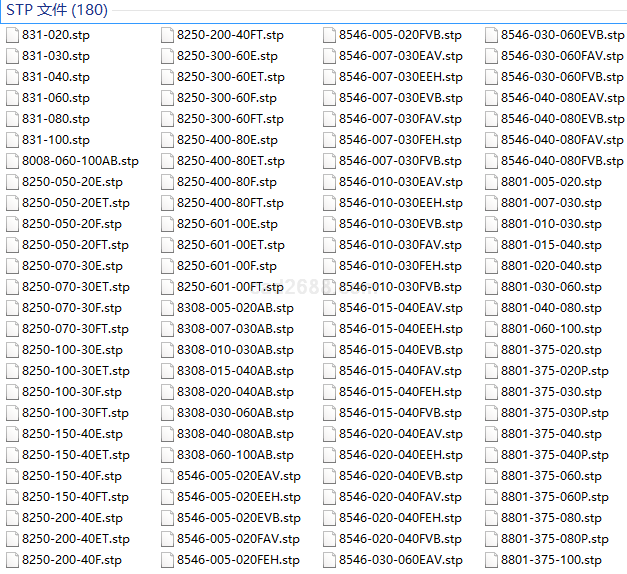Select file 8801-375-020P.stp
Viewport: 627px width, 574px height.
click(554, 371)
